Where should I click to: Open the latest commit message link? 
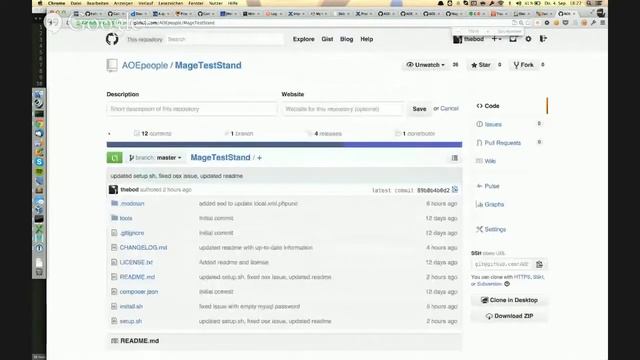click(177, 176)
